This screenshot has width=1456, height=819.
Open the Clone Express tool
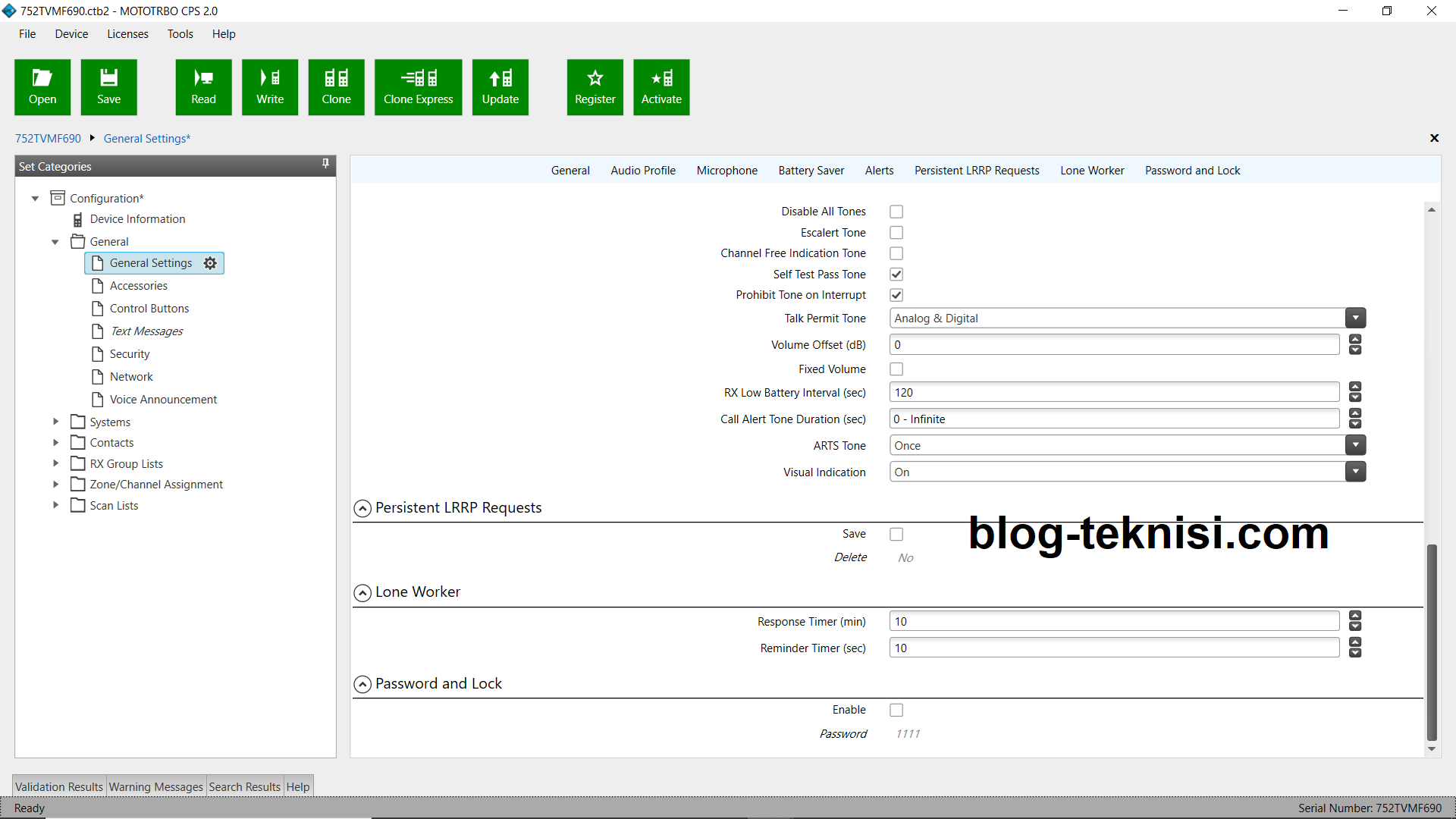point(418,86)
